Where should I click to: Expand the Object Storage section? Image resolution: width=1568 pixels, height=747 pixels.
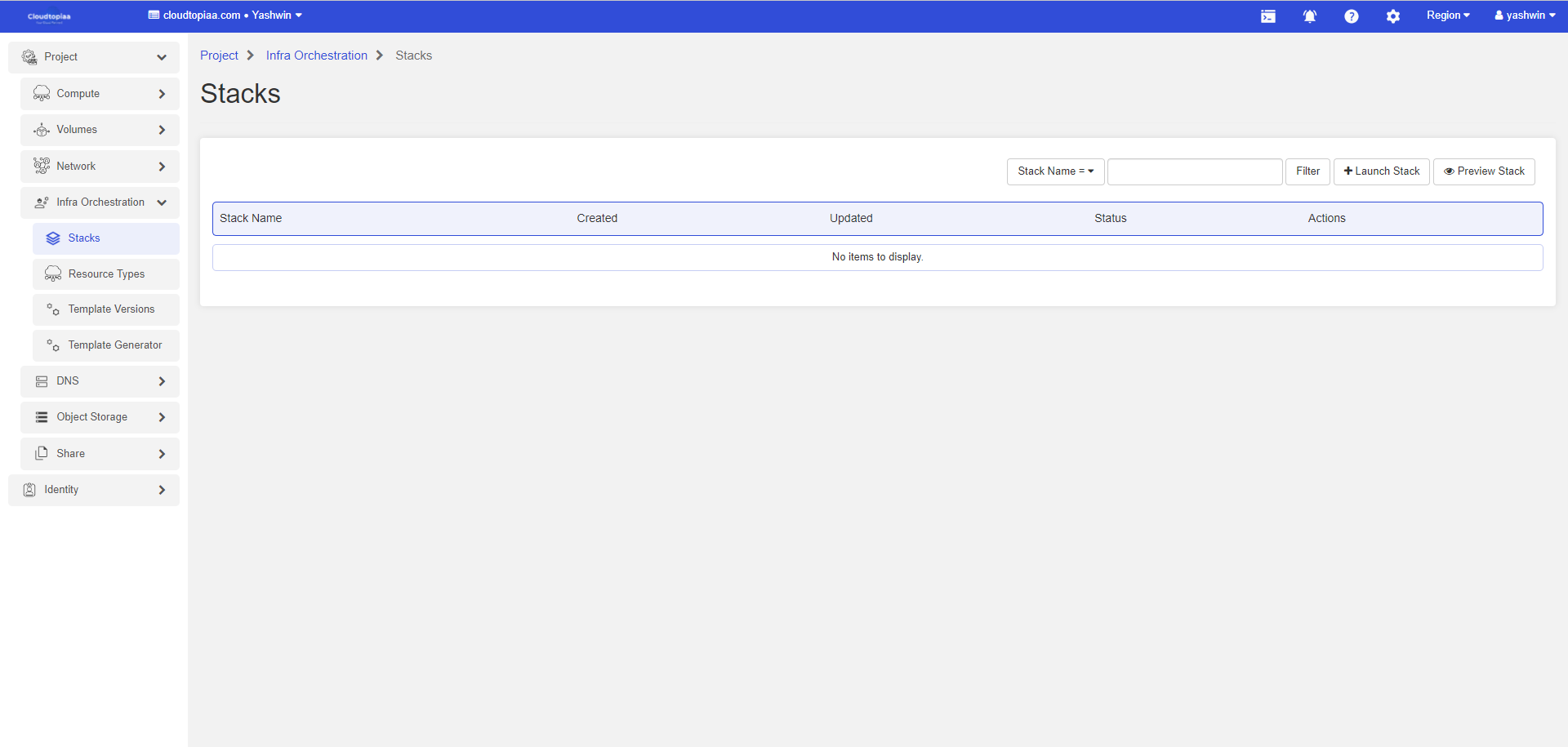(x=100, y=417)
